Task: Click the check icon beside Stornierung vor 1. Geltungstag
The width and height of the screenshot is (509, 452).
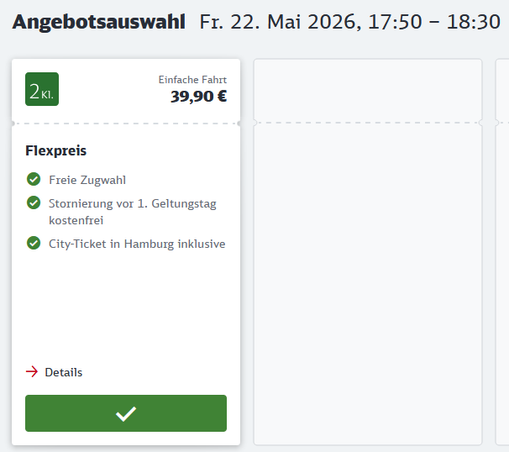Action: pos(34,203)
